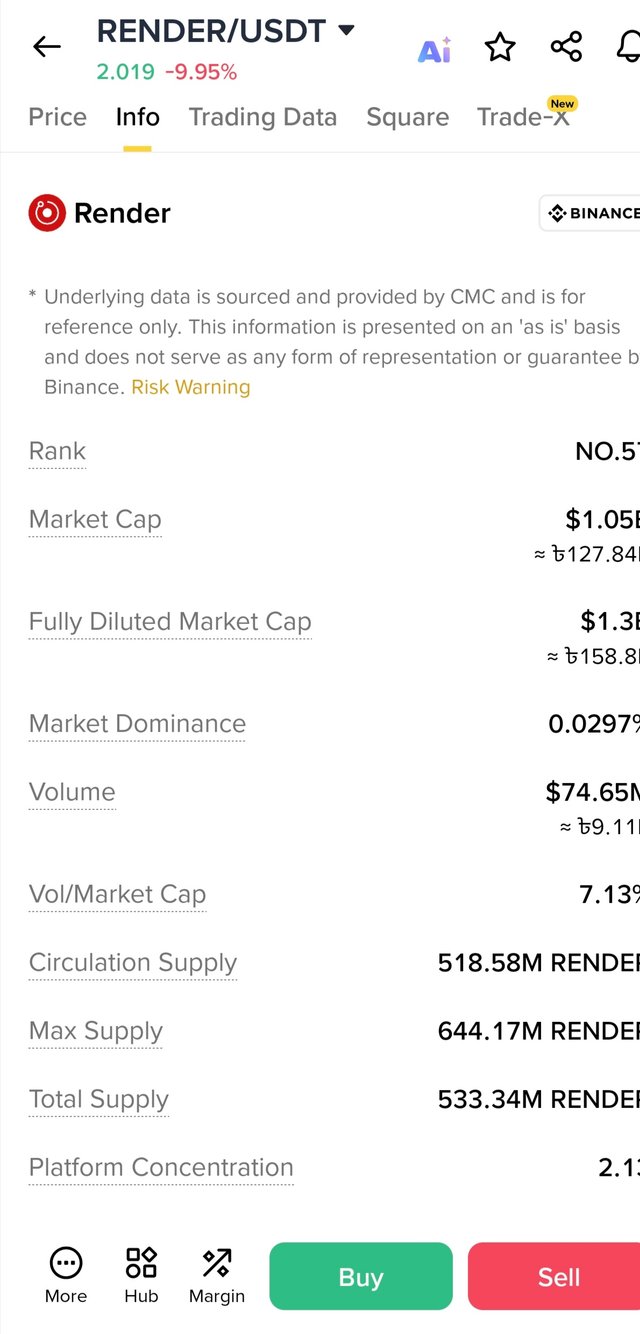
Task: Expand the RENDER/USDT pair dropdown
Action: (x=347, y=31)
